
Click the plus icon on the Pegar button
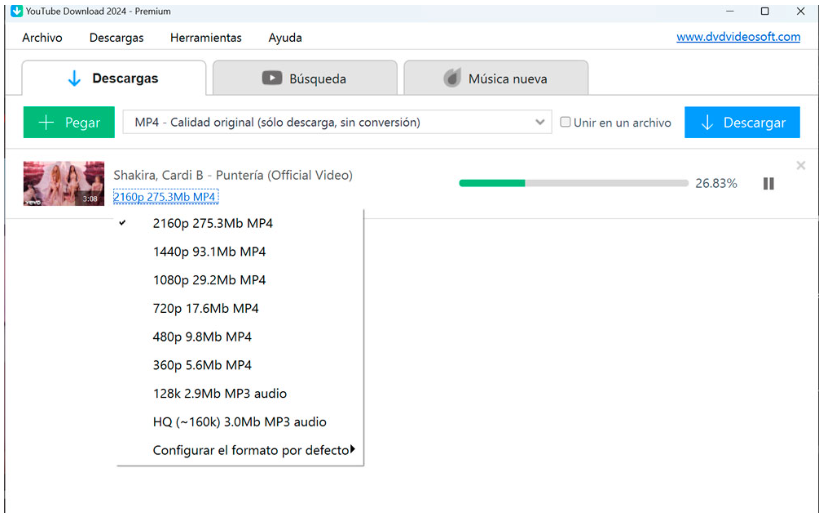coord(46,122)
